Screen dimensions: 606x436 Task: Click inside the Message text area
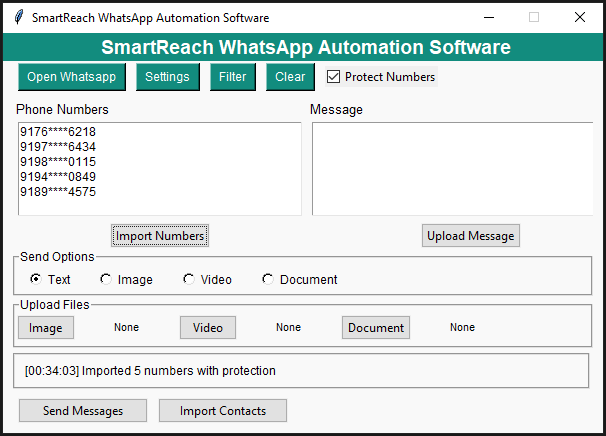click(x=453, y=169)
